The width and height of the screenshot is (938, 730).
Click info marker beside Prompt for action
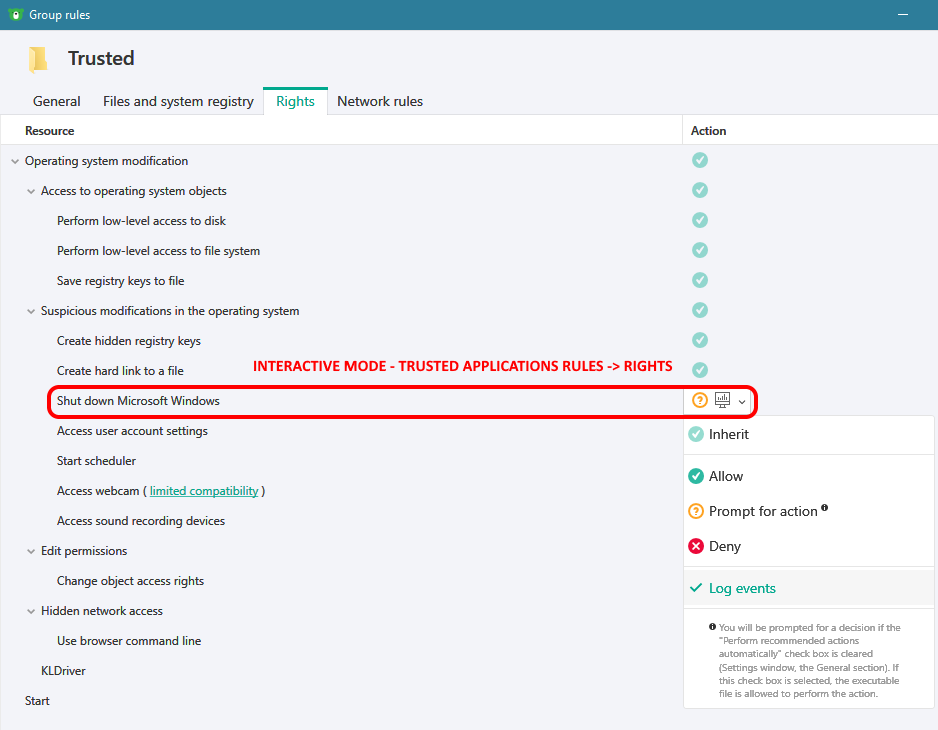(x=824, y=507)
